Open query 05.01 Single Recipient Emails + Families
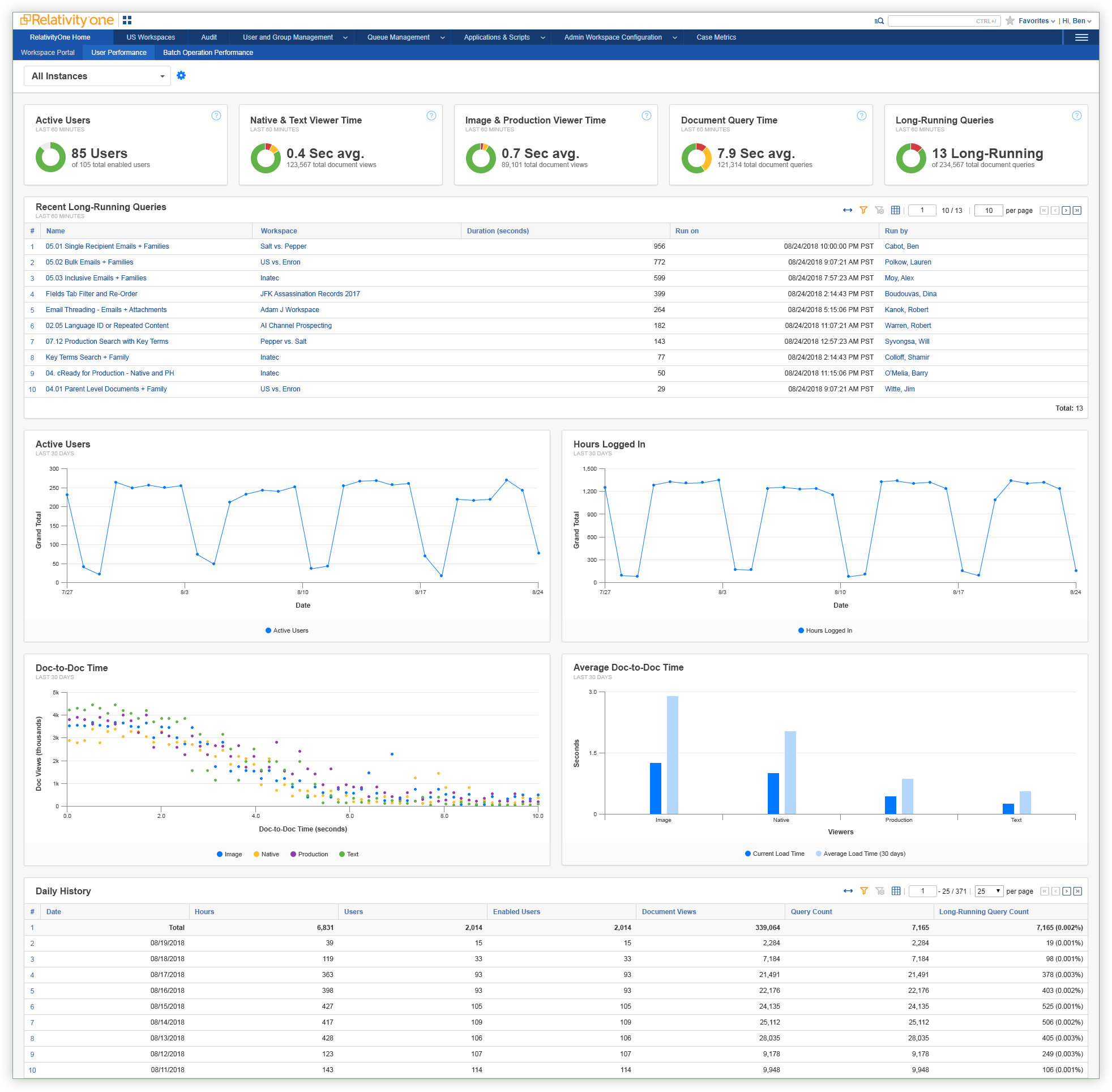 107,246
